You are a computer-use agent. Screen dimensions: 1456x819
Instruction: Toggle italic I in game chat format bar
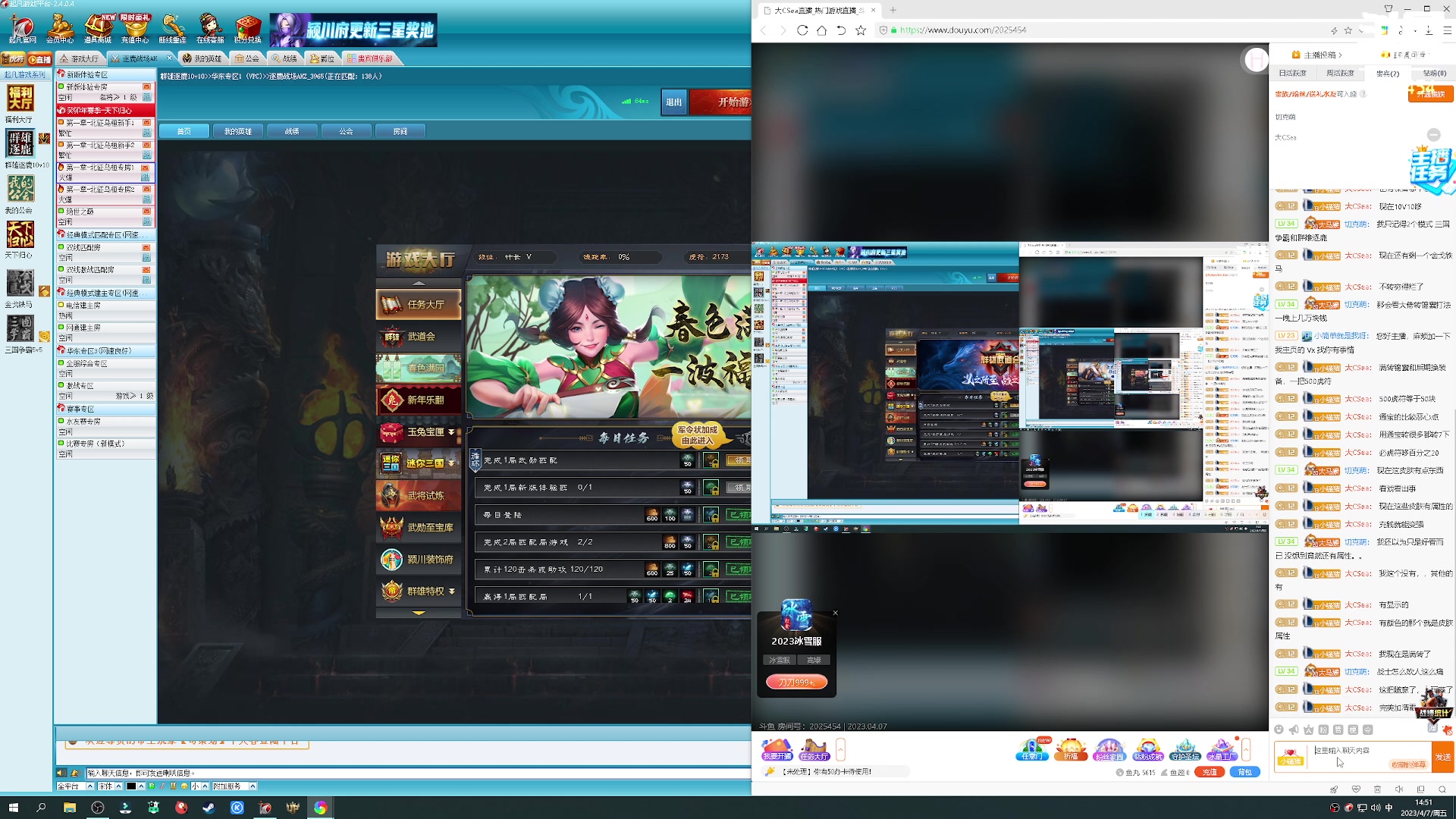[162, 786]
